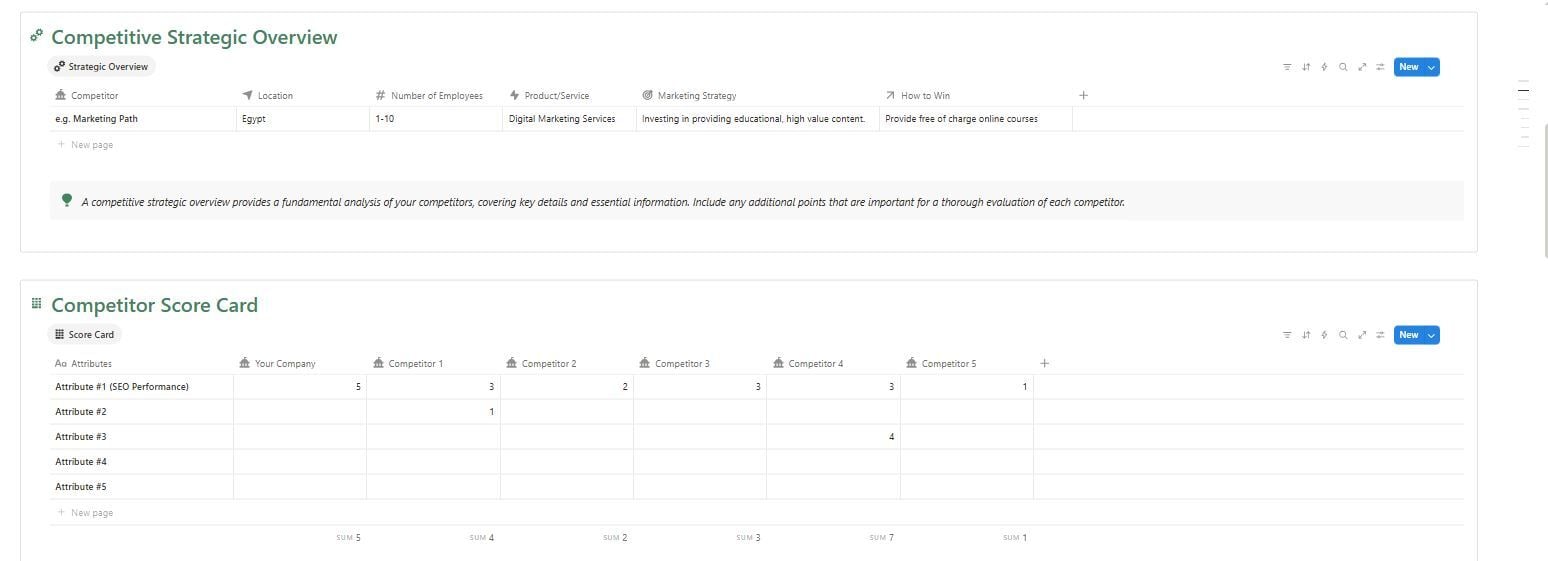Click the gears icon beside Competitive Strategic Overview

click(x=37, y=35)
